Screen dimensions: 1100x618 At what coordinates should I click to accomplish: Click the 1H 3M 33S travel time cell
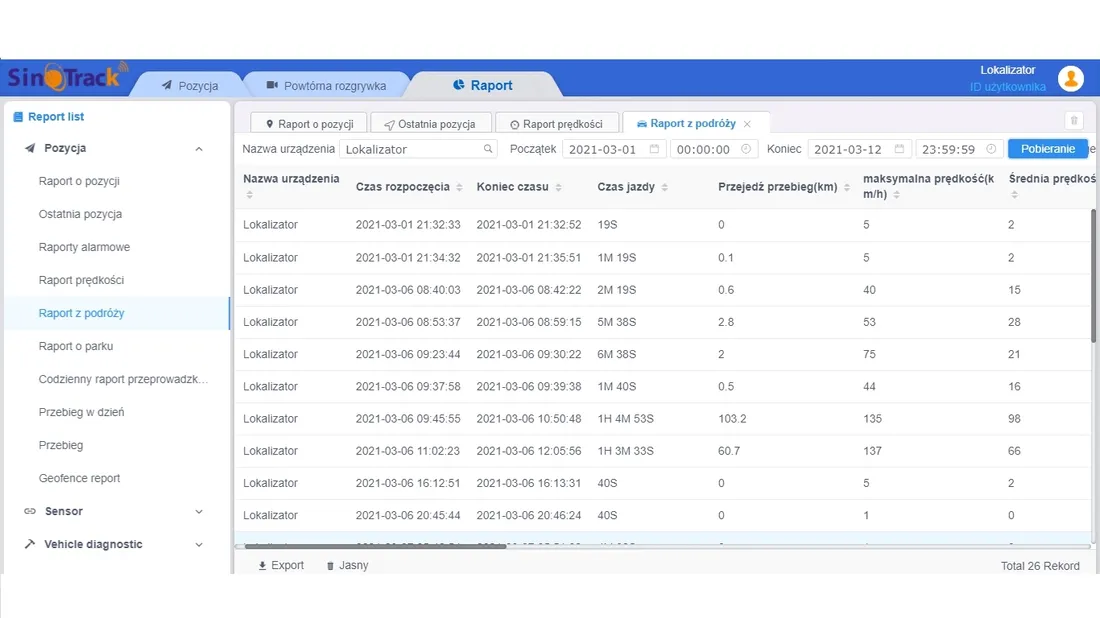625,451
